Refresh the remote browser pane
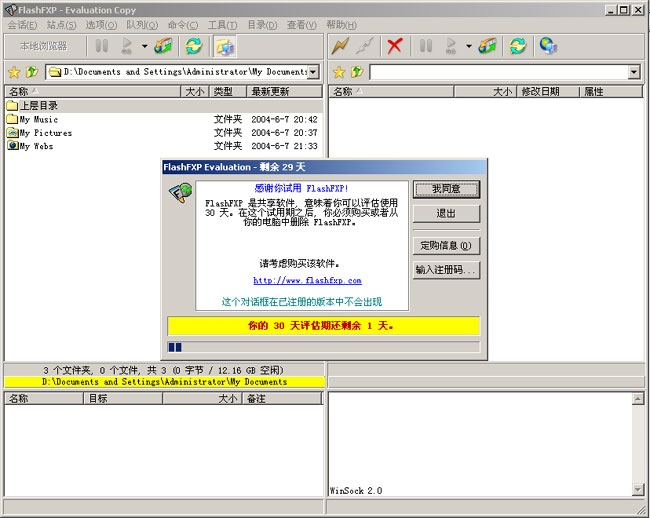 point(518,46)
